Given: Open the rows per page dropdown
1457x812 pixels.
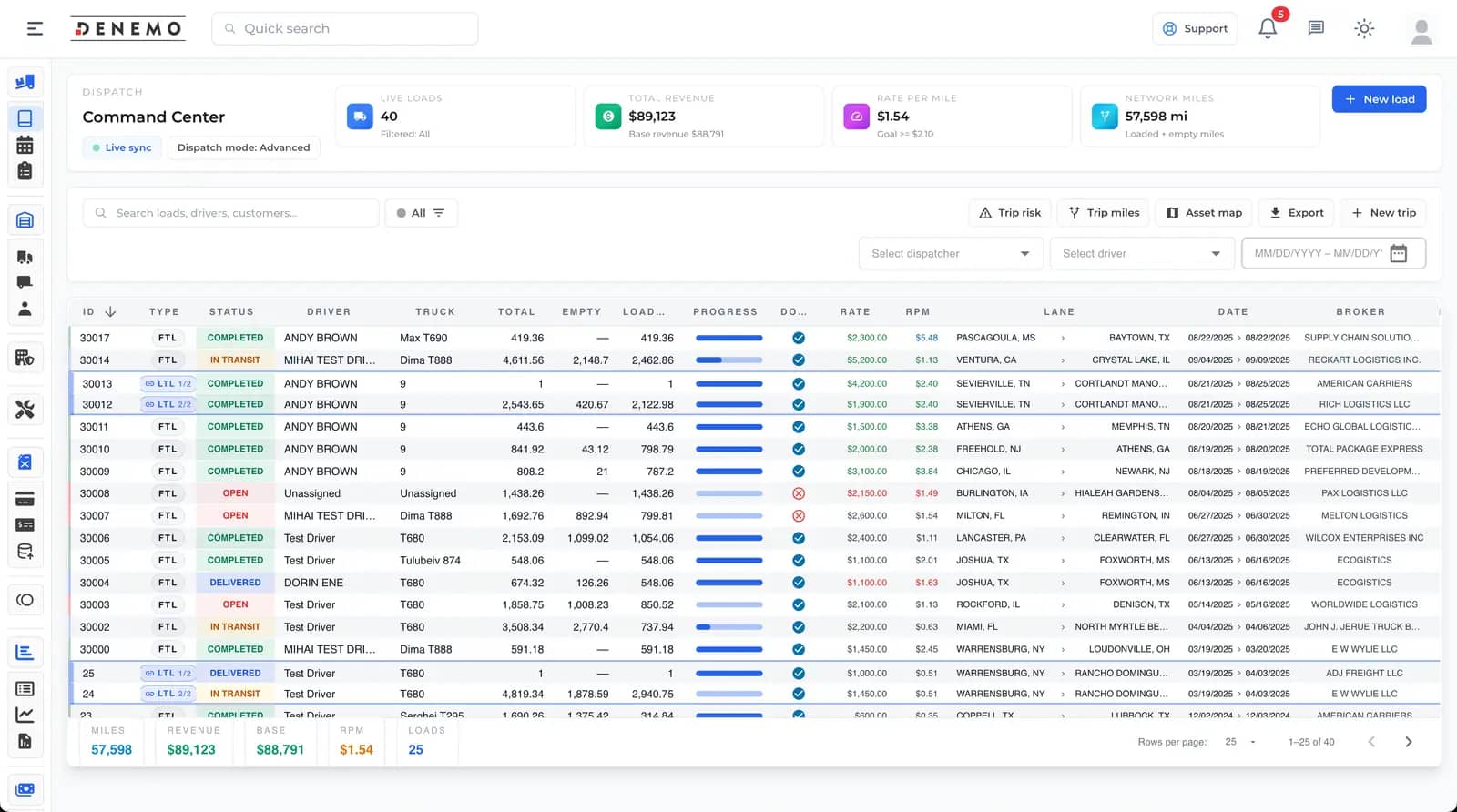Looking at the screenshot, I should coord(1240,742).
